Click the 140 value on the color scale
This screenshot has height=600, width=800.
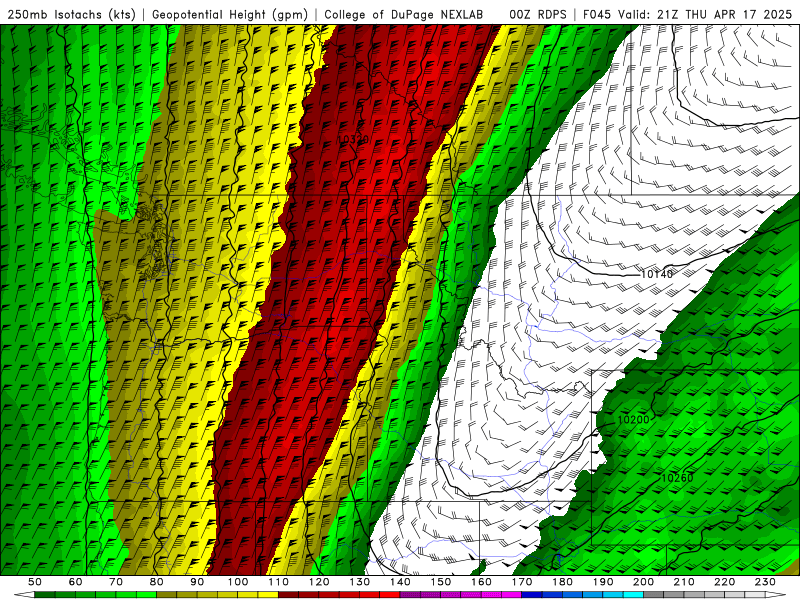point(400,582)
